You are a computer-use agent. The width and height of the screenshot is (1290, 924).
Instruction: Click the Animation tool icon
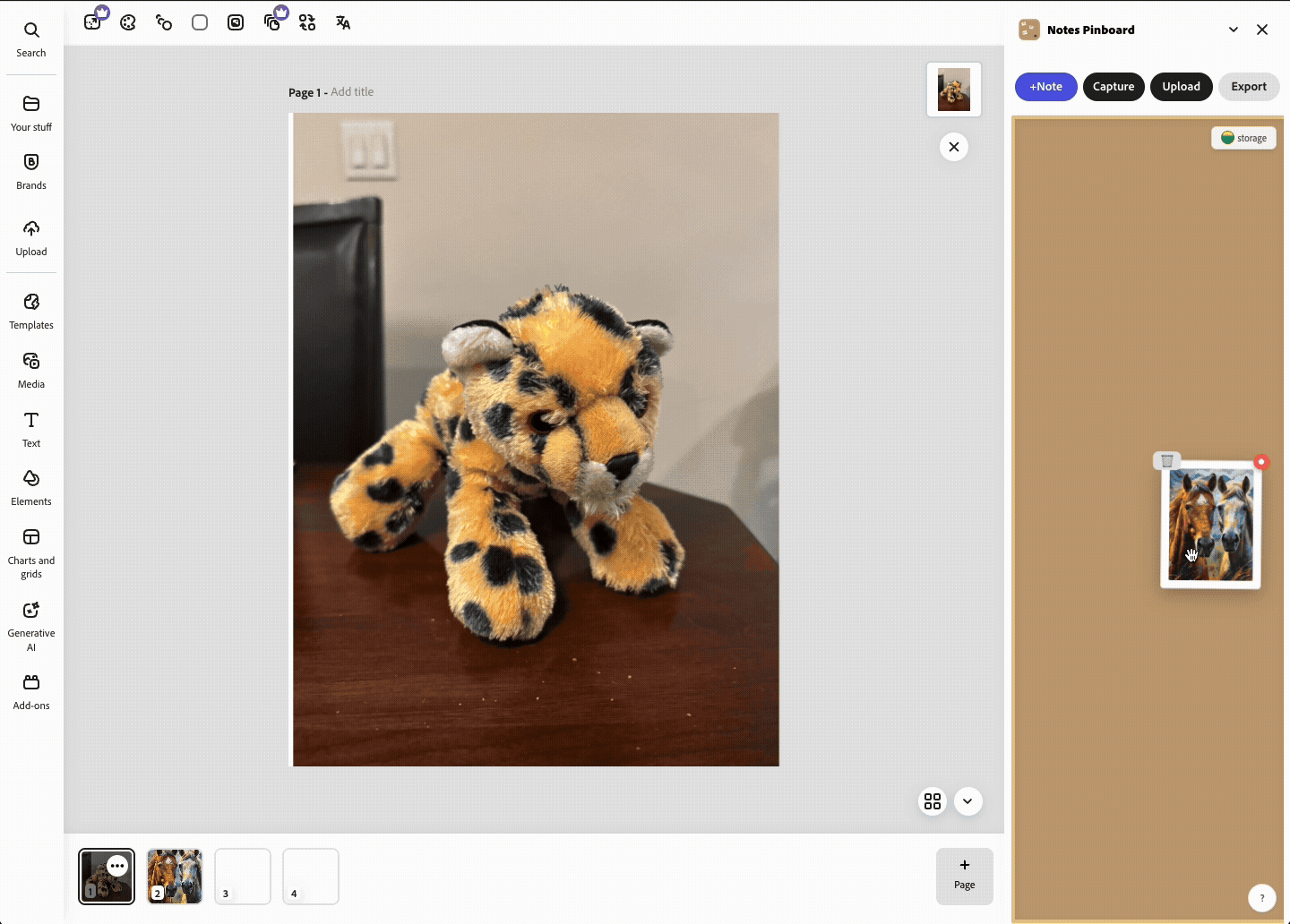[x=164, y=23]
